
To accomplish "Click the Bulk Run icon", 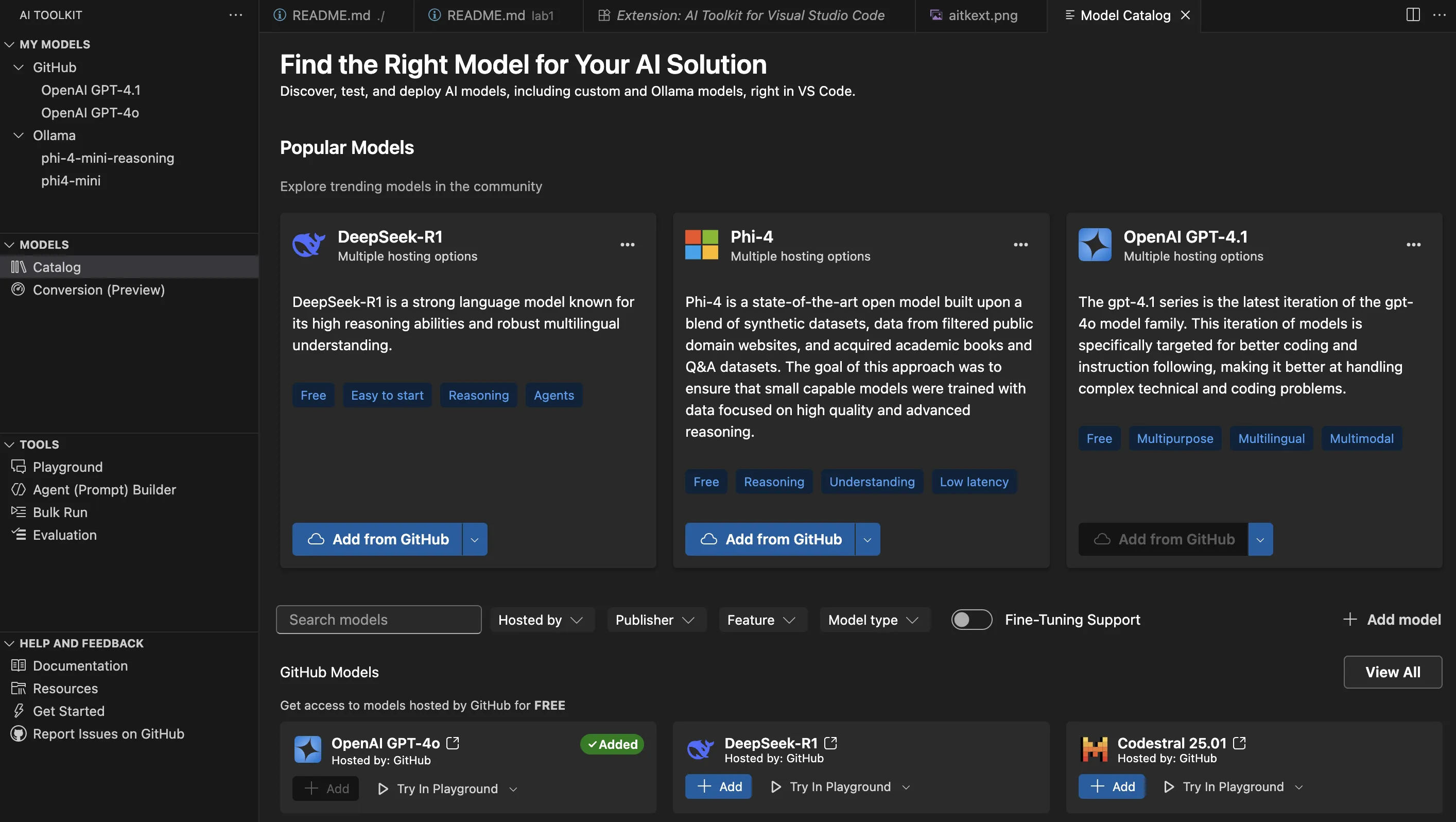I will coord(18,512).
